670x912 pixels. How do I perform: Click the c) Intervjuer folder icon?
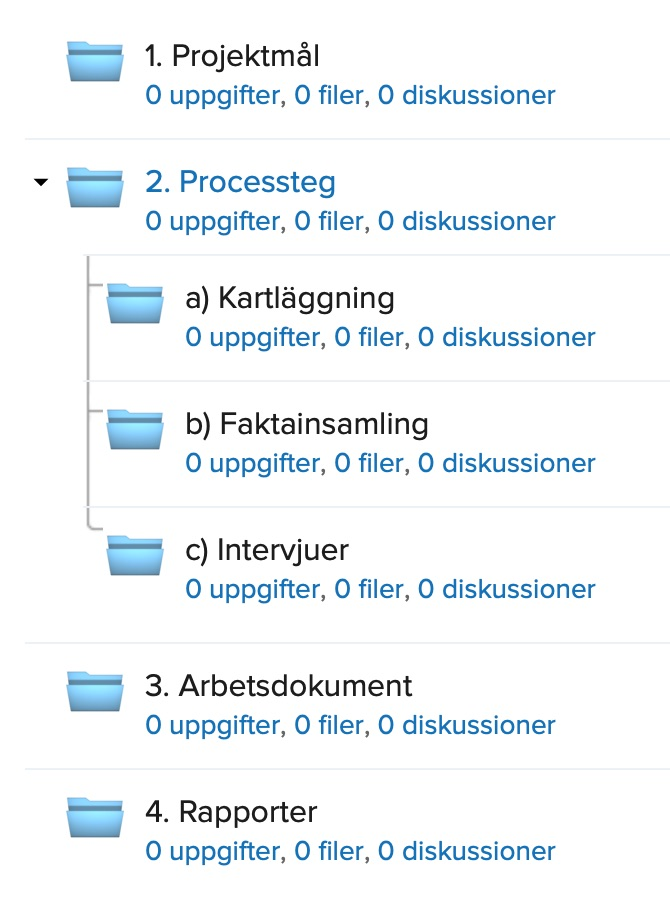(134, 555)
